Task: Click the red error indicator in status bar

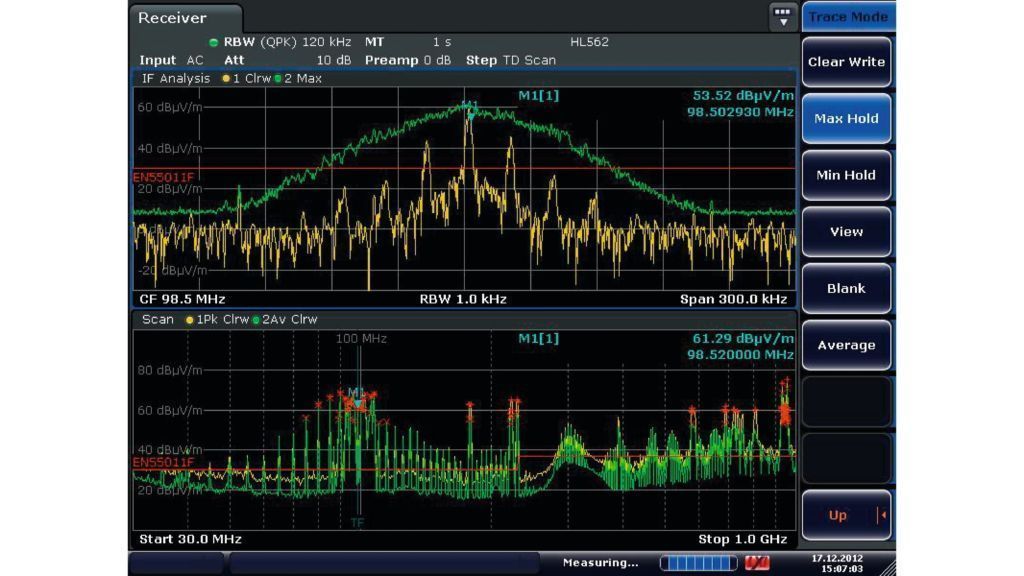Action: tap(758, 563)
